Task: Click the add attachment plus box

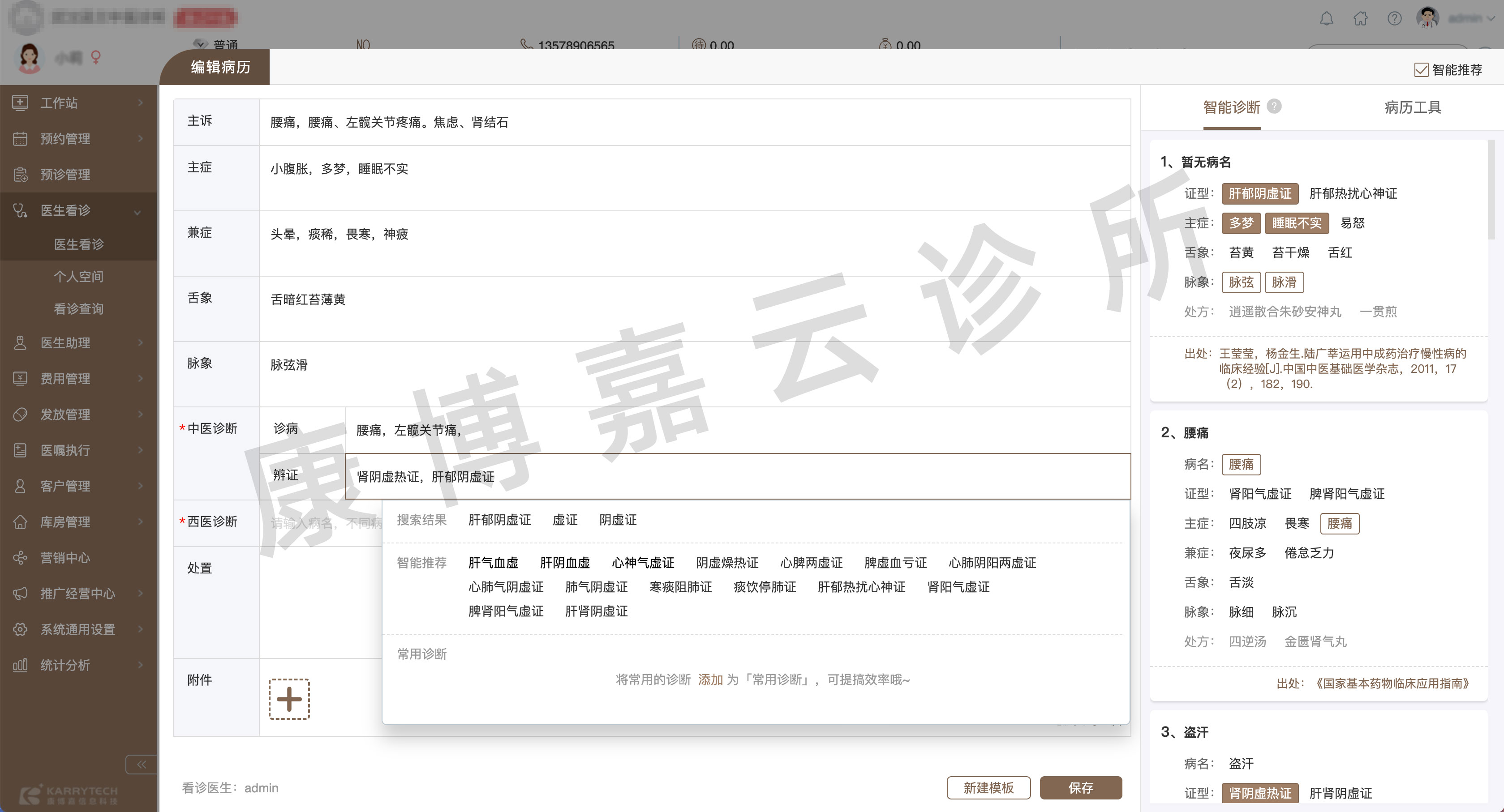Action: pos(289,699)
